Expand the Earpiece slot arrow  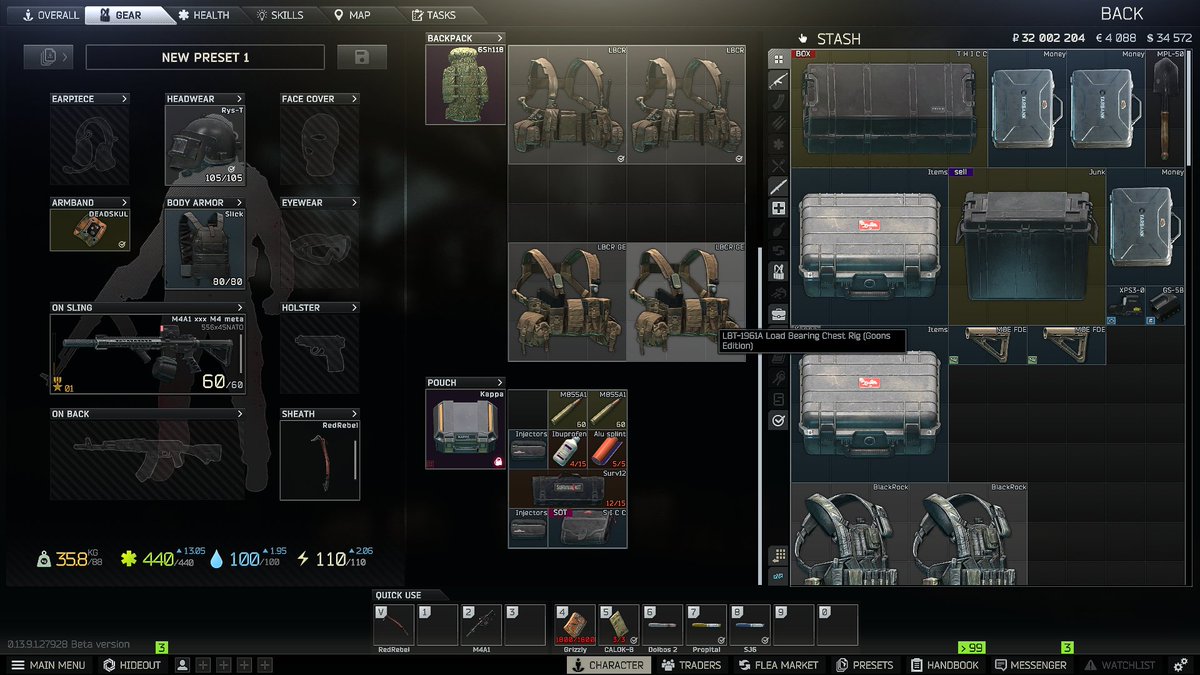coord(124,99)
